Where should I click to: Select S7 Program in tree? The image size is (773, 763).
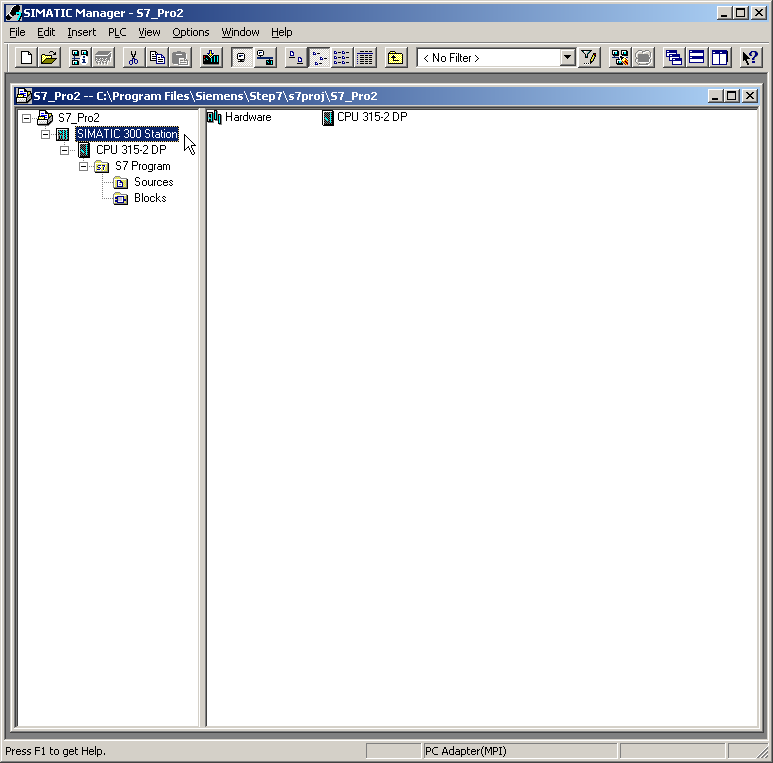[x=142, y=166]
